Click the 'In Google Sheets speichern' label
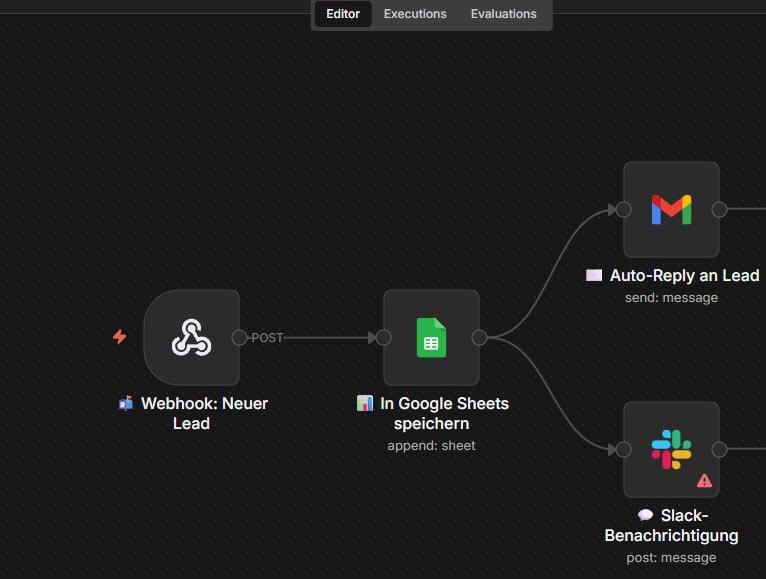This screenshot has height=579, width=766. click(x=433, y=413)
